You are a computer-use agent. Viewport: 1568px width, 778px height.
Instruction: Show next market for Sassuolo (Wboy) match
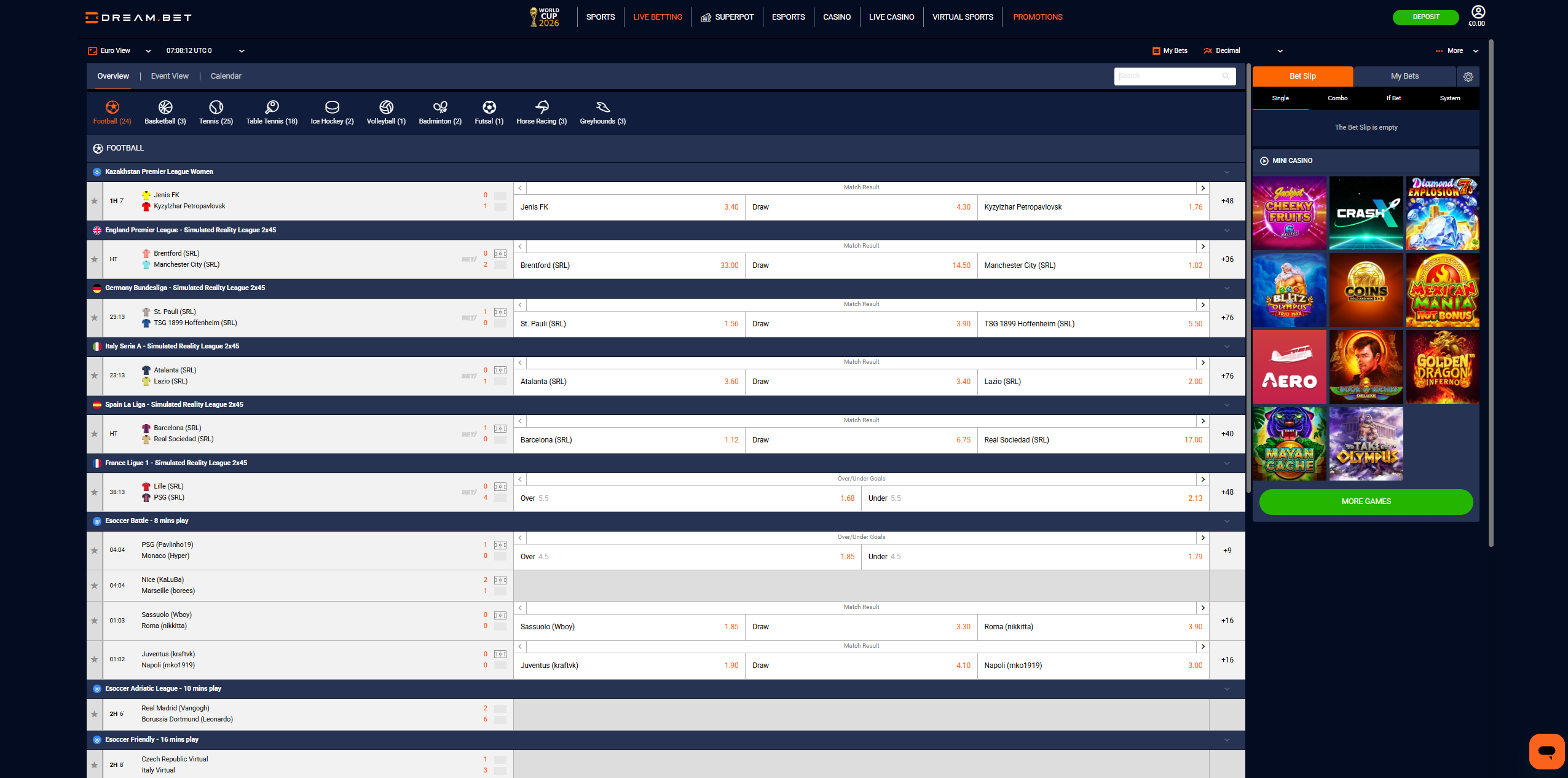point(1203,608)
